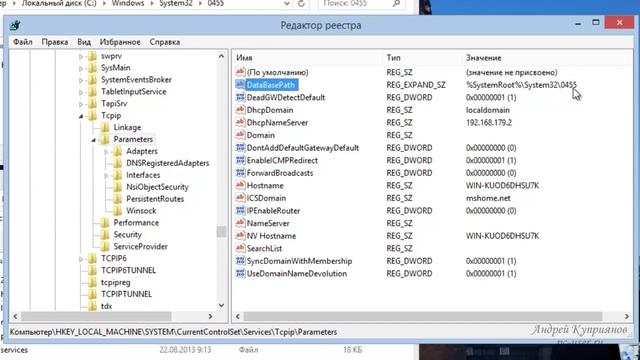Click the string icon beside DhcpDomain
Viewport: 640px width, 360px height.
coord(240,110)
